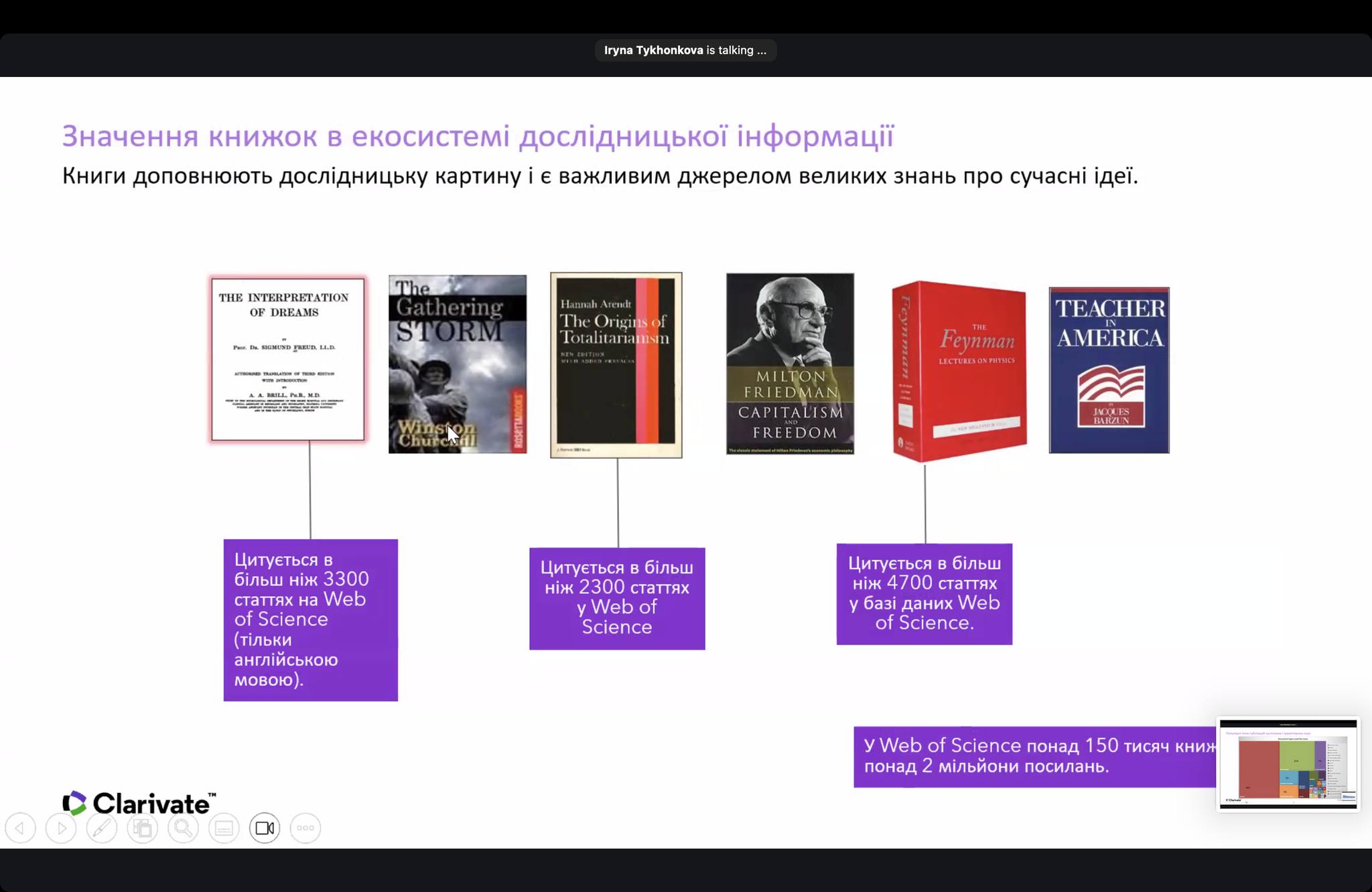The width and height of the screenshot is (1372, 892).
Task: Open the see-all-slides grid view
Action: coord(143,828)
